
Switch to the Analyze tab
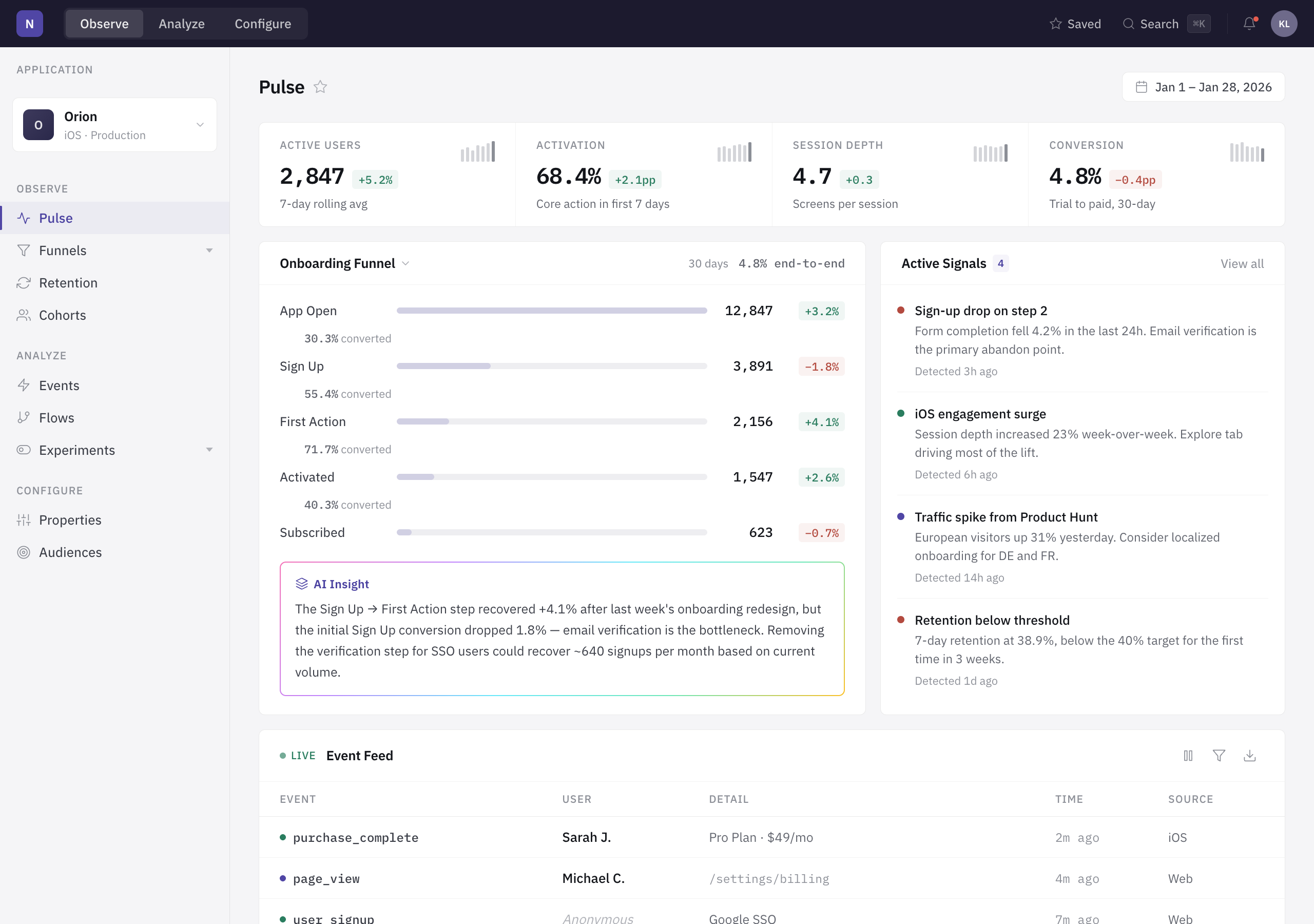[x=181, y=24]
